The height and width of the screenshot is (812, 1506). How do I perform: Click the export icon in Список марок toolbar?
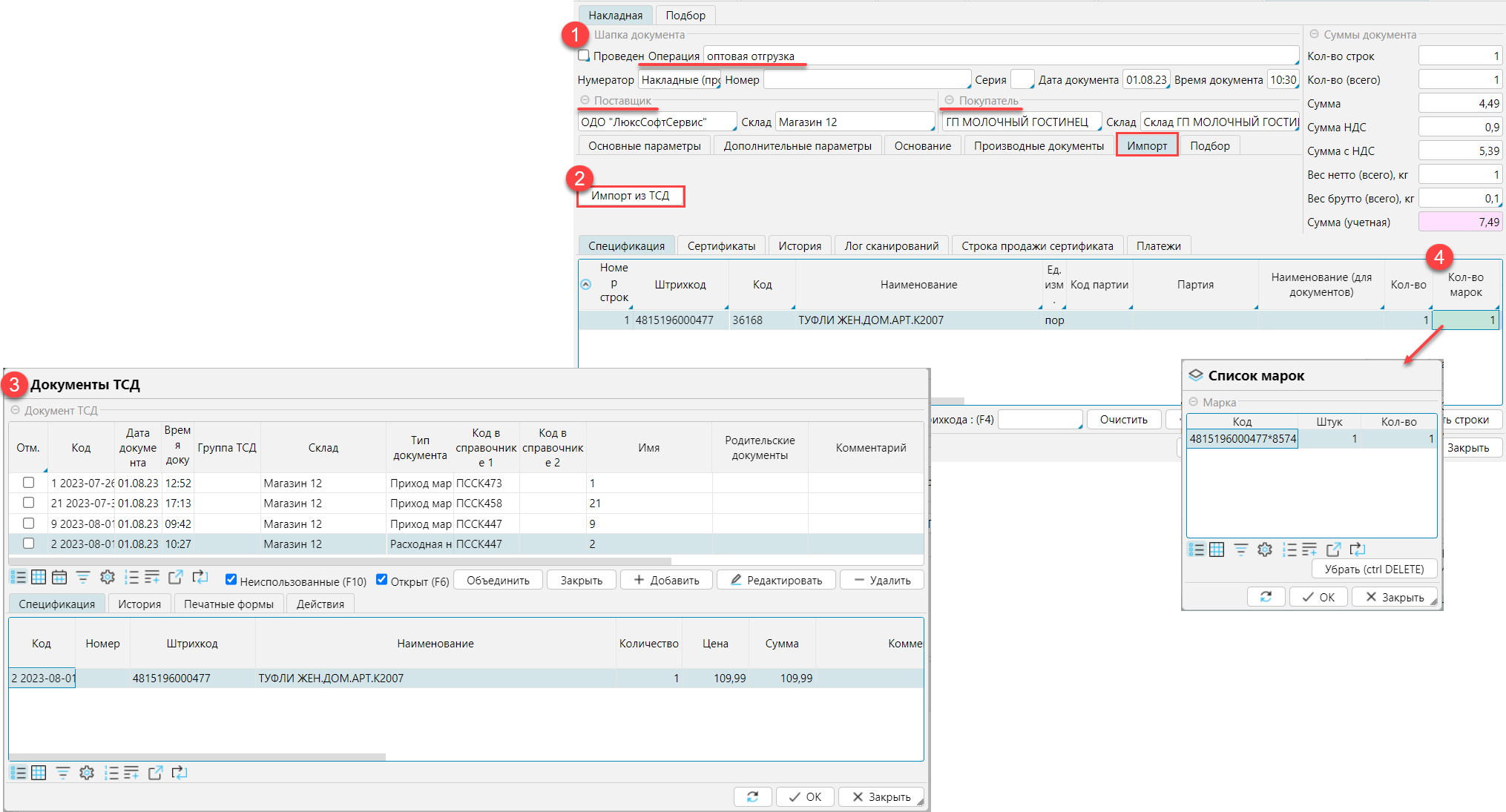pyautogui.click(x=1333, y=549)
